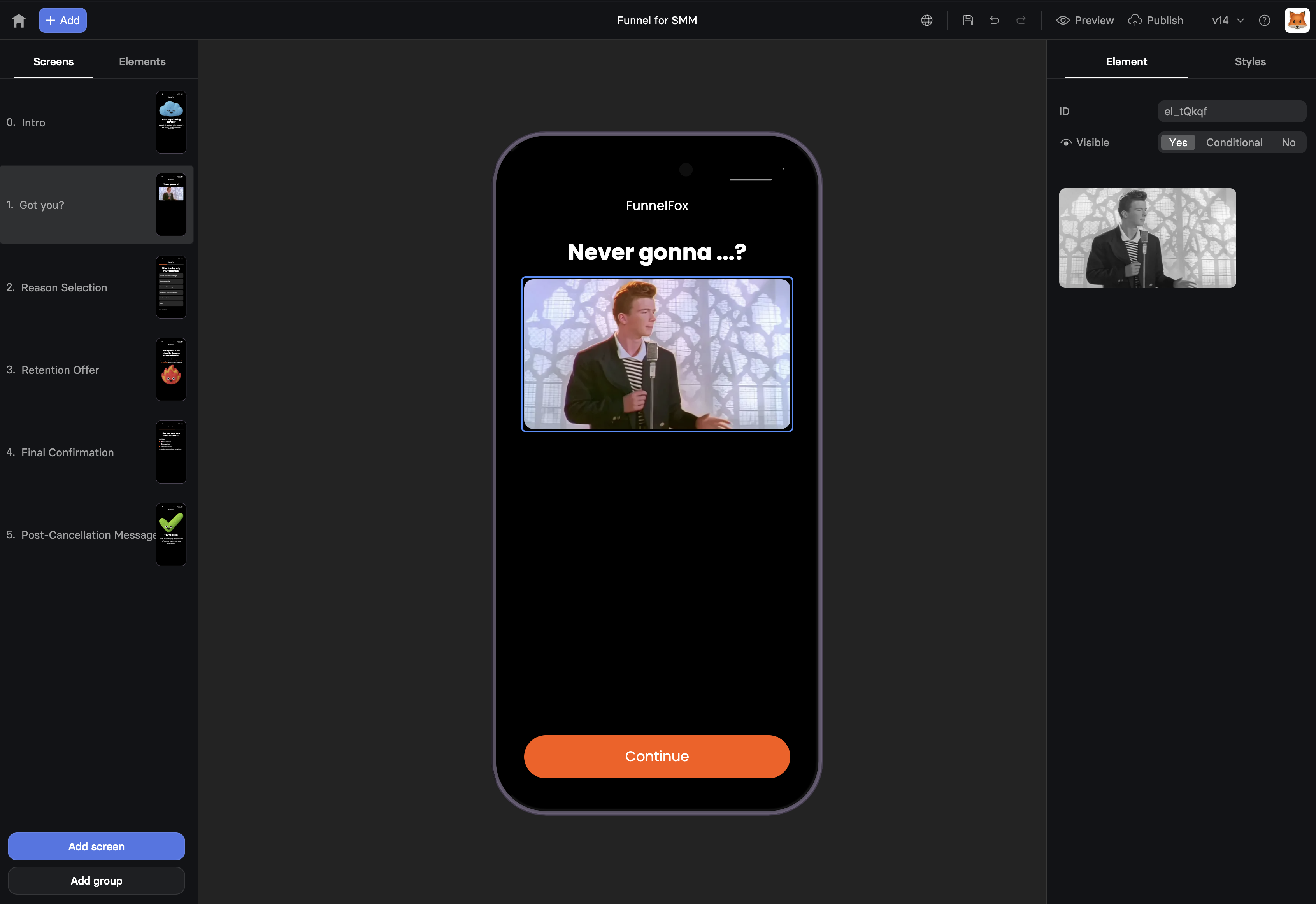Viewport: 1316px width, 904px height.
Task: Click the Add screen button
Action: point(96,846)
